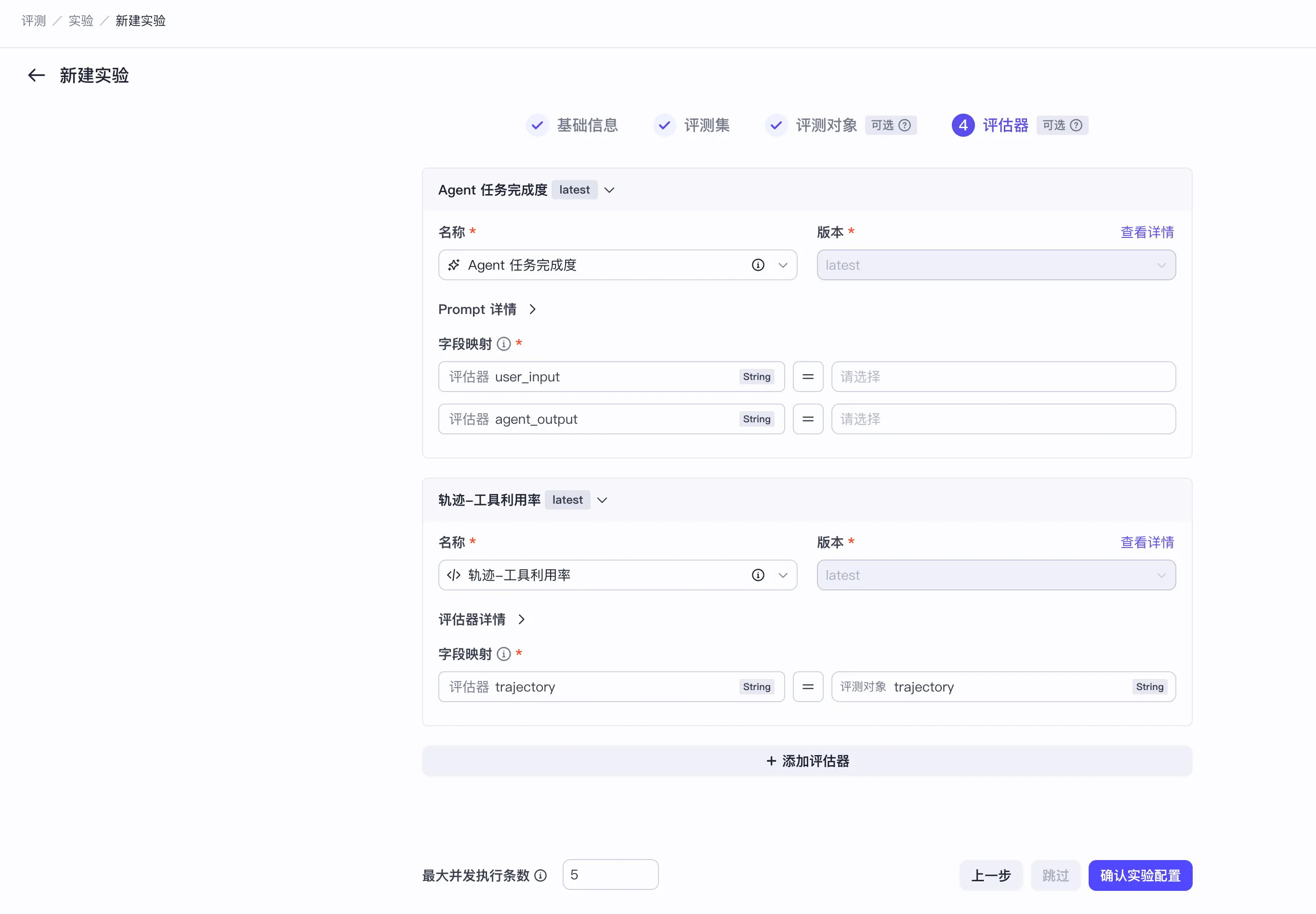1316x914 pixels.
Task: Click the latest tag in 轨迹-工具利用率 header
Action: tap(567, 500)
